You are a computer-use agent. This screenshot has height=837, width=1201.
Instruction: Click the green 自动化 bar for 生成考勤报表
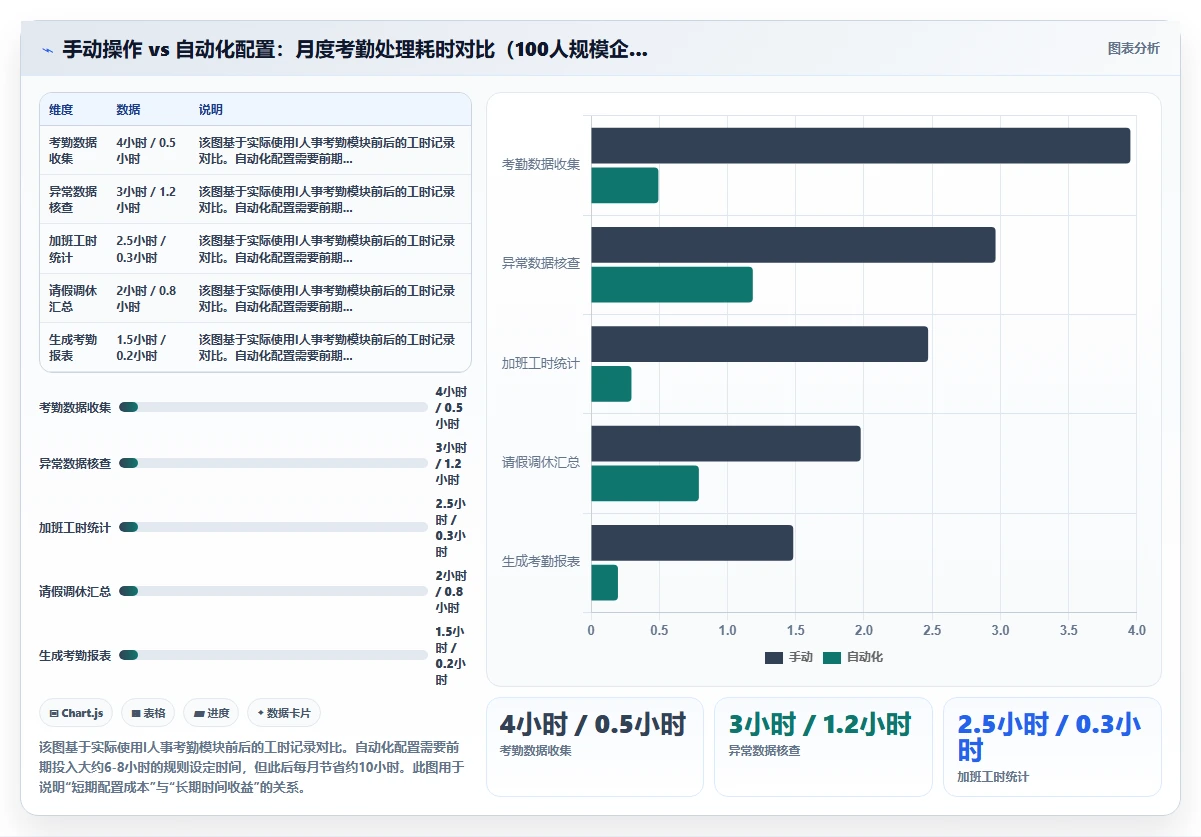(x=604, y=582)
